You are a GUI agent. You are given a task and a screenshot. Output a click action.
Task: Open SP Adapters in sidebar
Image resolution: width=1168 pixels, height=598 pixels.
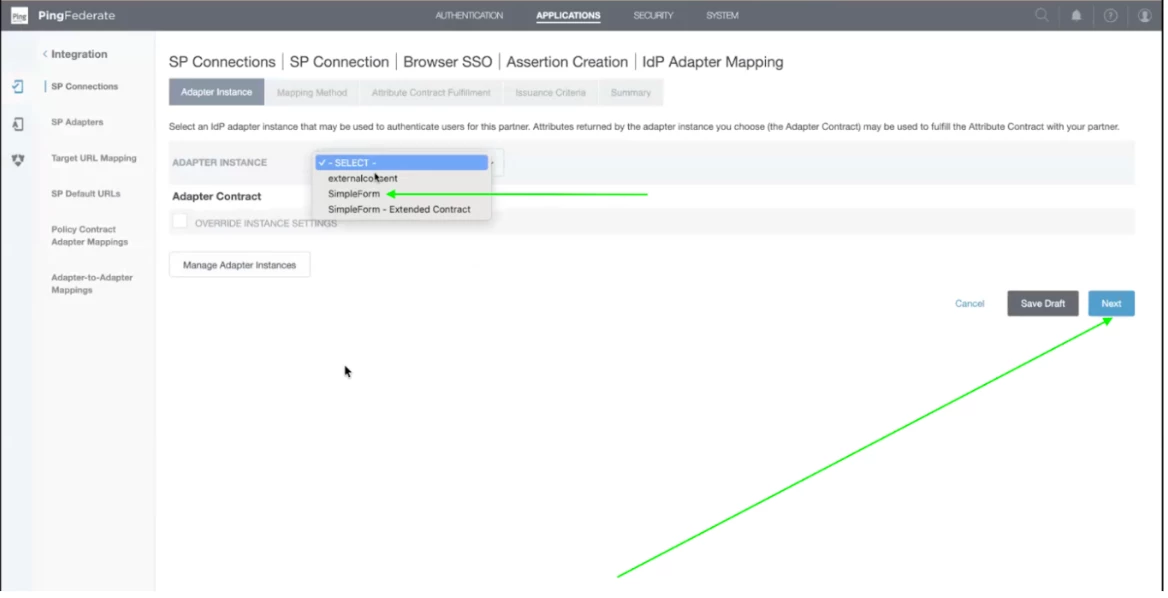coord(77,122)
